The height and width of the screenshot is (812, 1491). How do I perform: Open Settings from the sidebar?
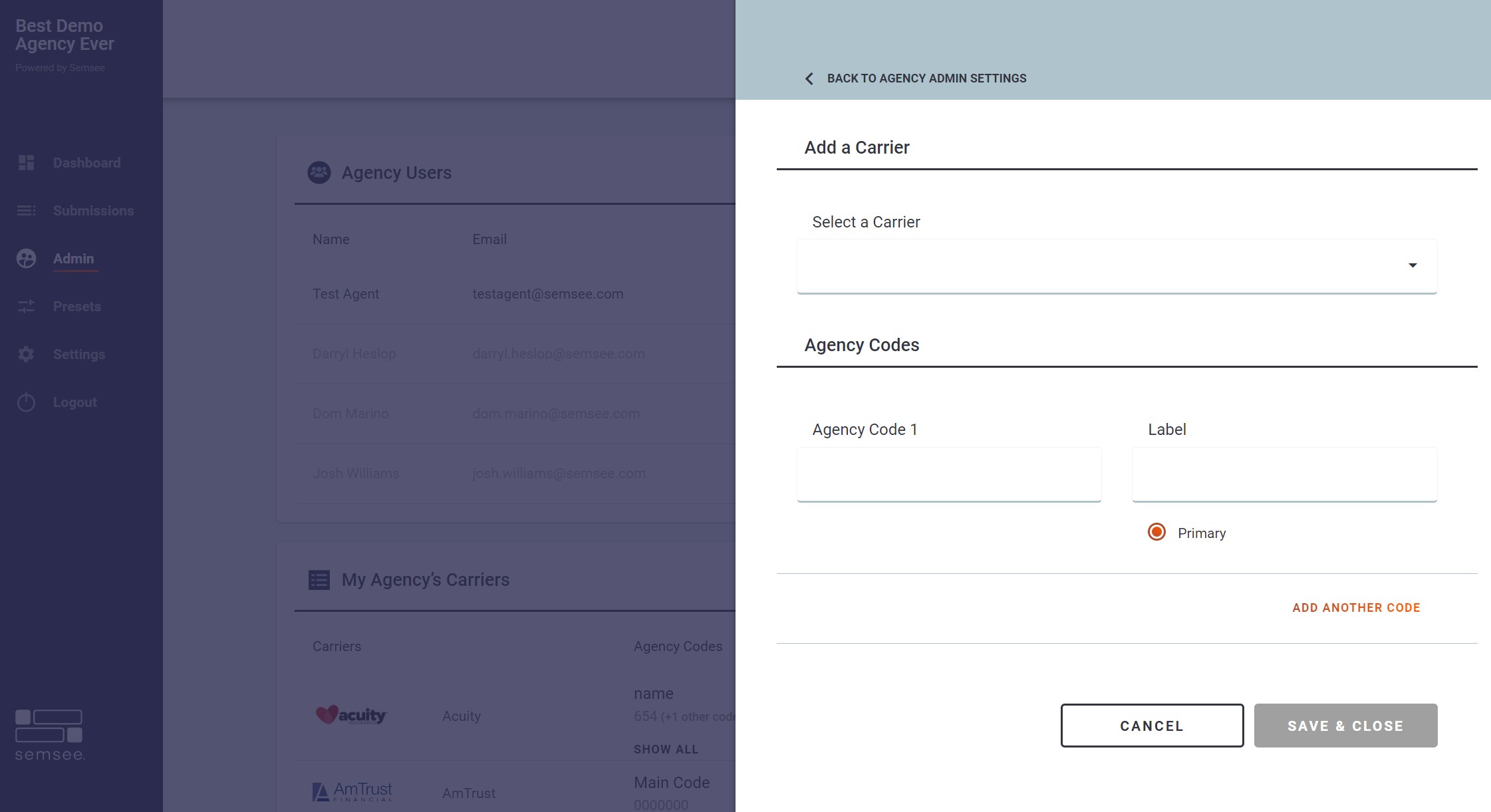click(79, 354)
